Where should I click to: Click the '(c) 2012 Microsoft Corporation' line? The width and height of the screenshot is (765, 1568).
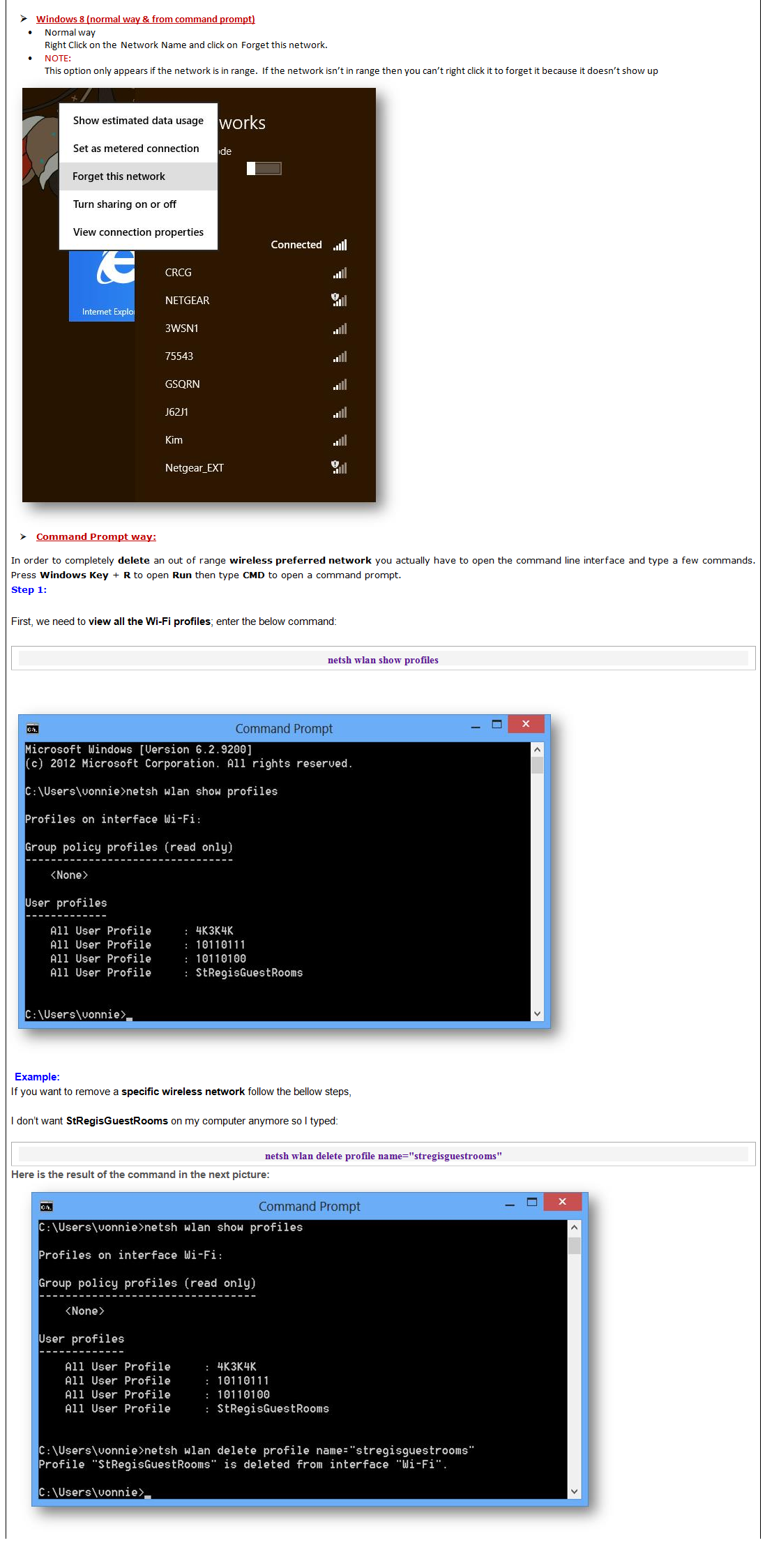pyautogui.click(x=189, y=764)
